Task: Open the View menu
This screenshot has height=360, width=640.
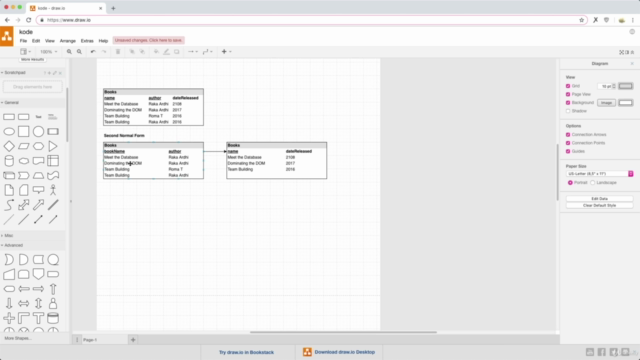Action: click(50, 41)
